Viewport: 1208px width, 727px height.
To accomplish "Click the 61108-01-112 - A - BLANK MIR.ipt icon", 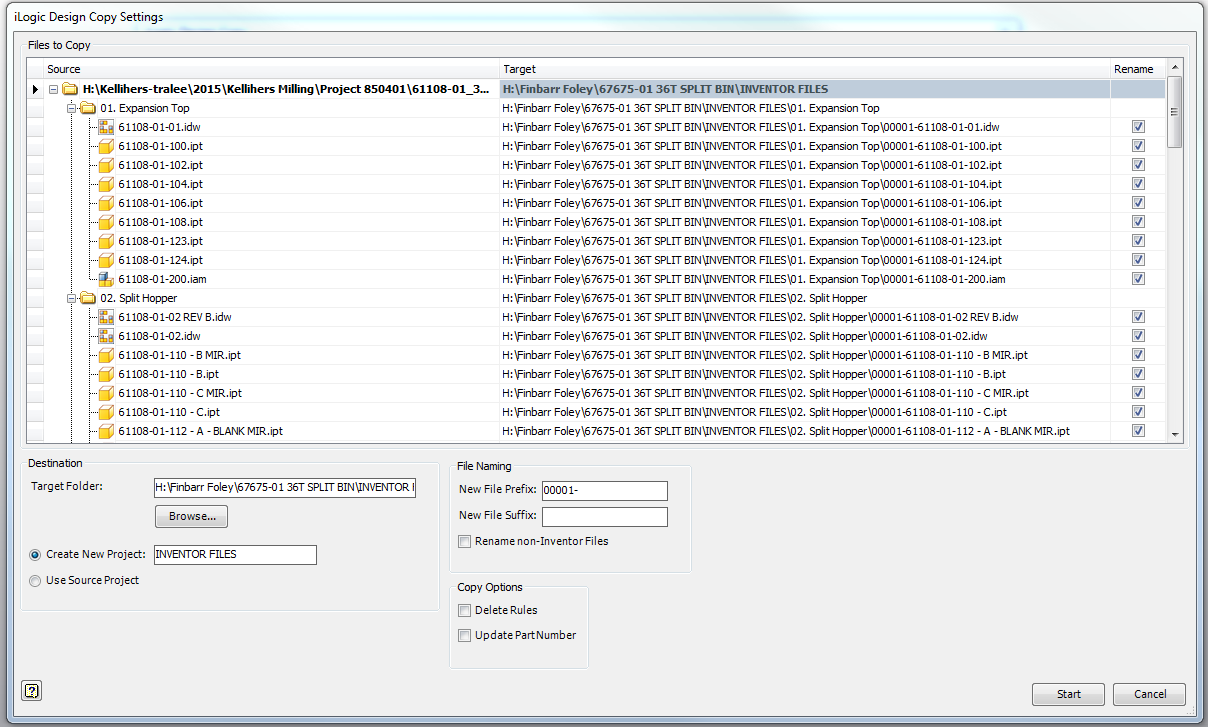I will [106, 431].
